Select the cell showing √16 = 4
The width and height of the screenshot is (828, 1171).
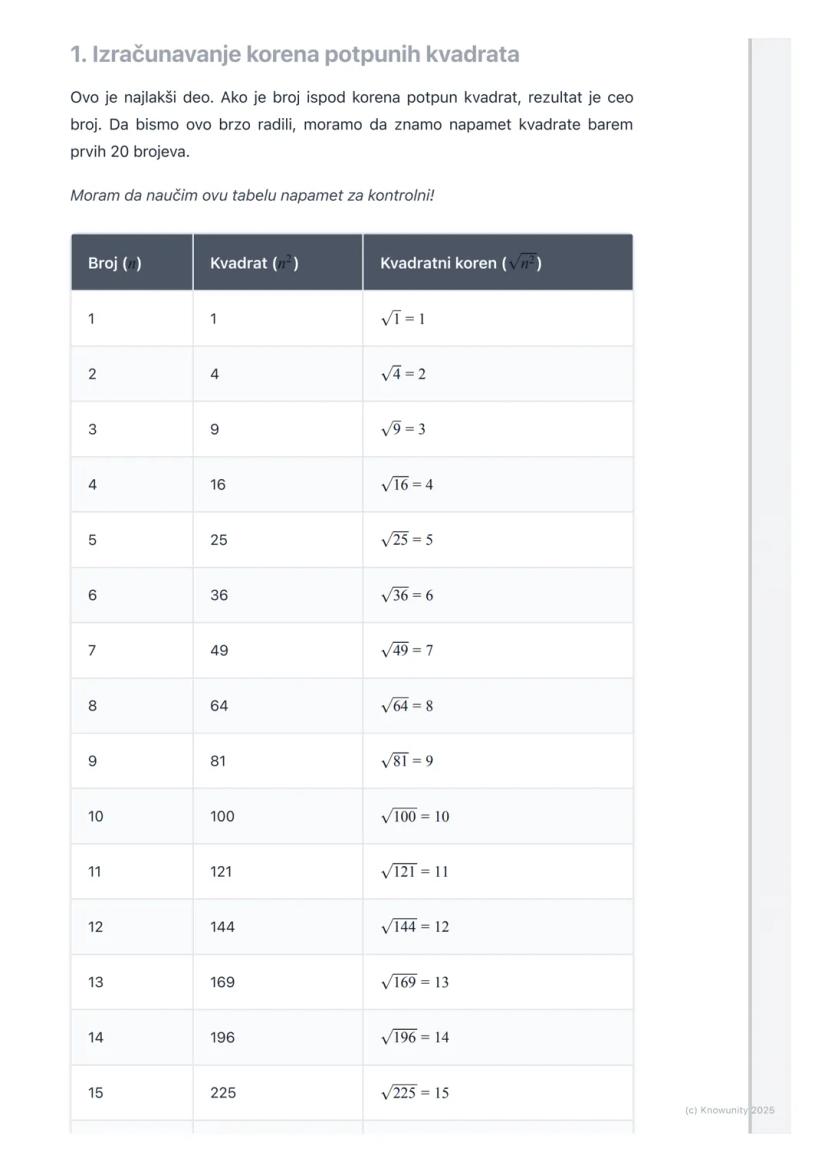pos(407,485)
